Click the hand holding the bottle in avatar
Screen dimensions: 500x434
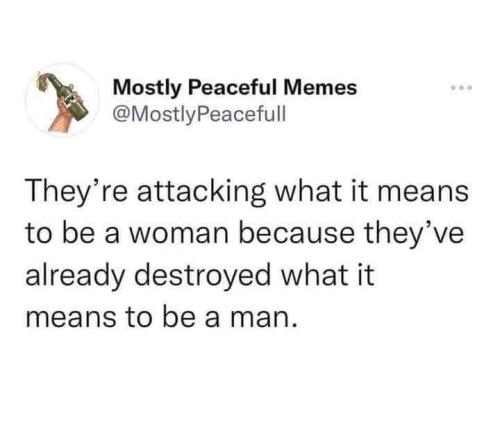tap(65, 112)
